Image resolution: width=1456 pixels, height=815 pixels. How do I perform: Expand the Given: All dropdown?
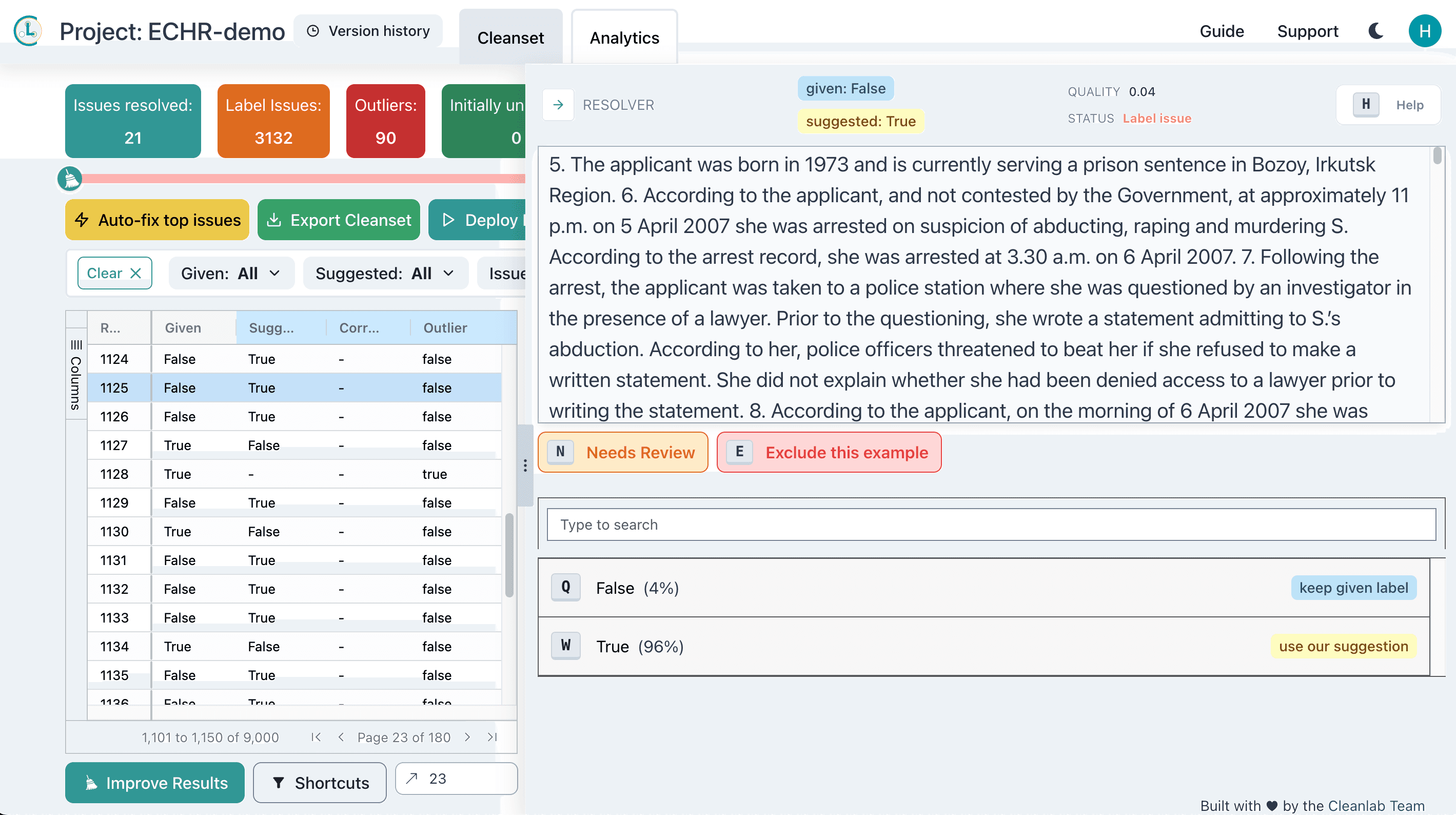click(230, 274)
